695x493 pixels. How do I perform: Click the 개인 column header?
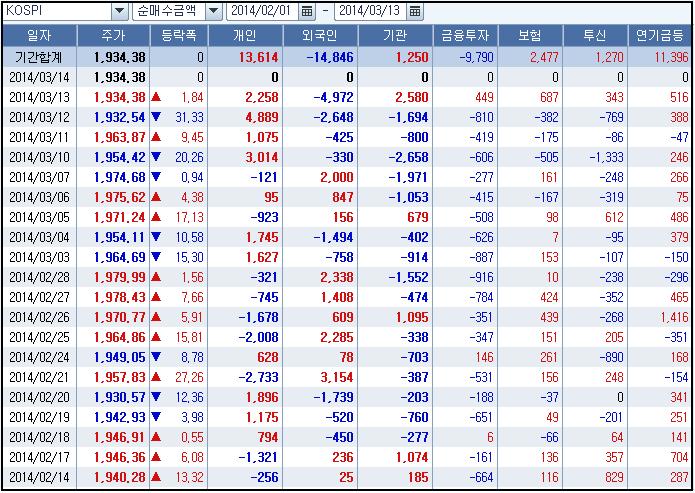(245, 35)
